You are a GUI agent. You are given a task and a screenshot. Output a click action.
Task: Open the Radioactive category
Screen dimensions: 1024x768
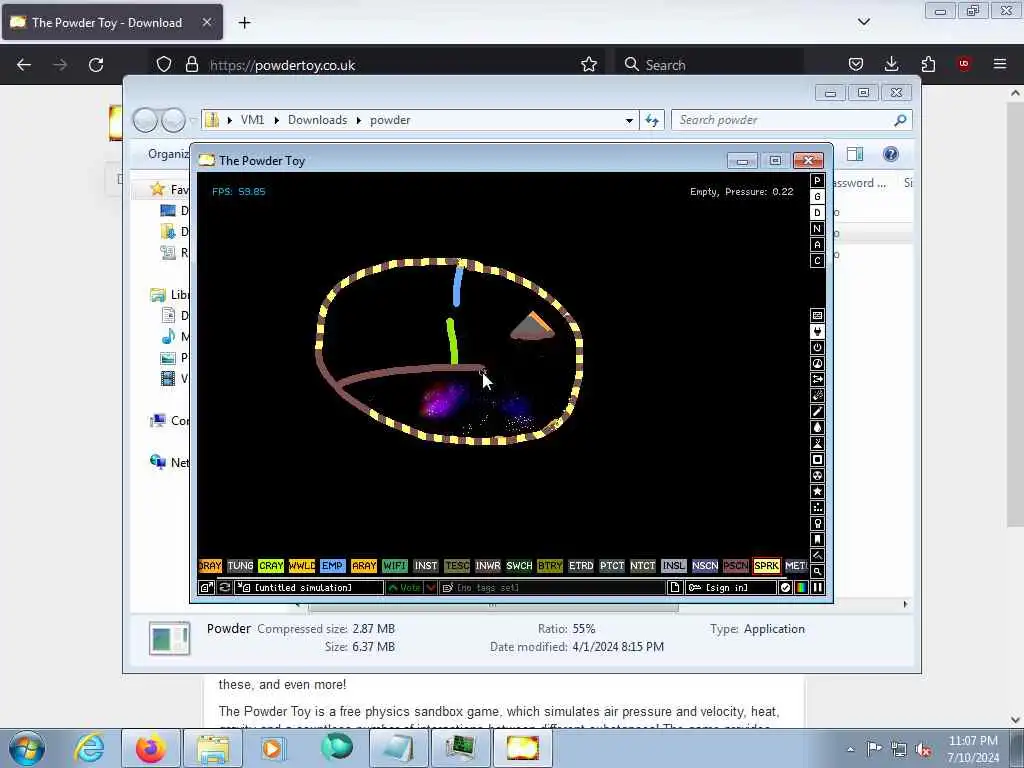[x=817, y=475]
